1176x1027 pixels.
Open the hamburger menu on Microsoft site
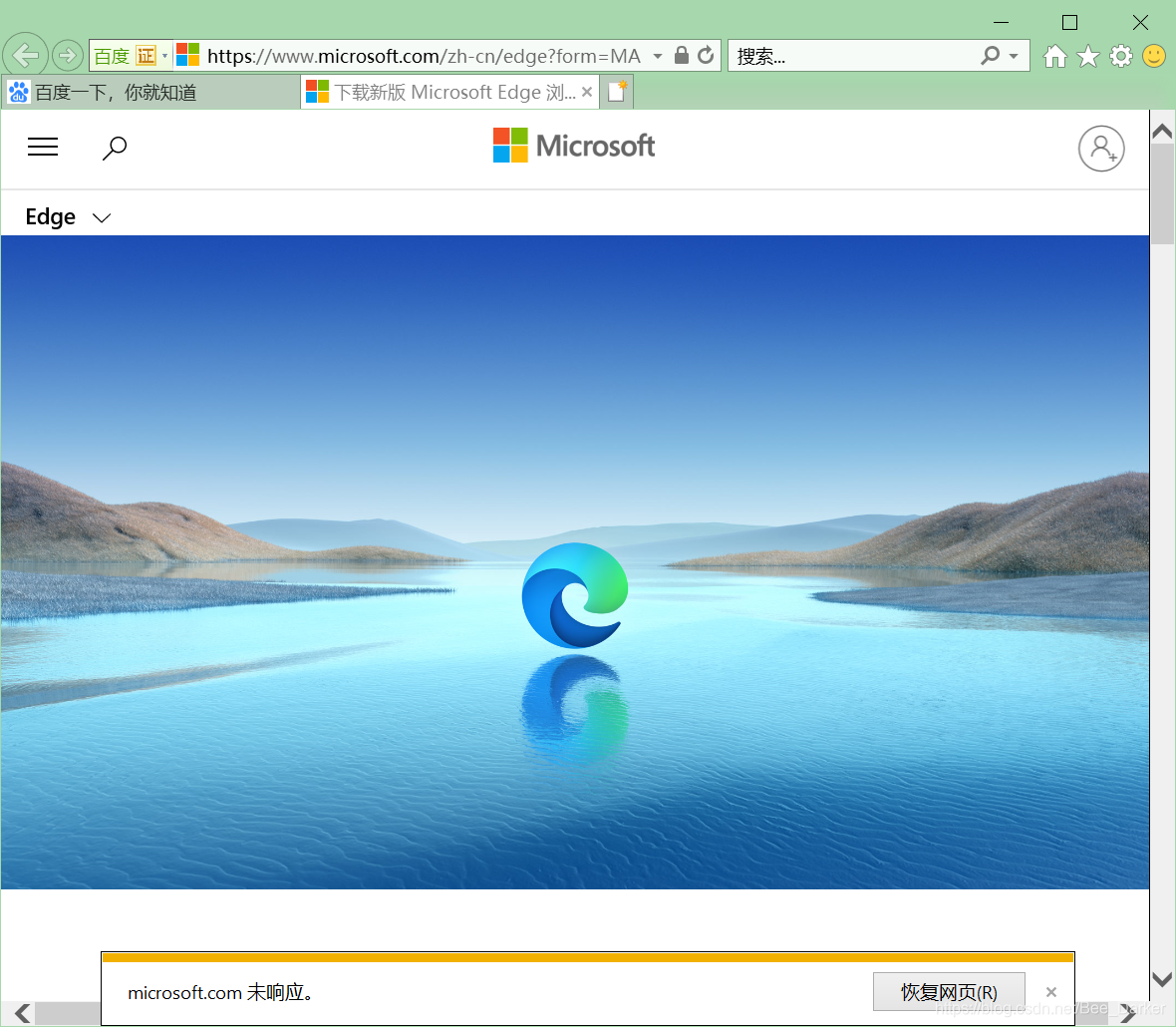(43, 147)
